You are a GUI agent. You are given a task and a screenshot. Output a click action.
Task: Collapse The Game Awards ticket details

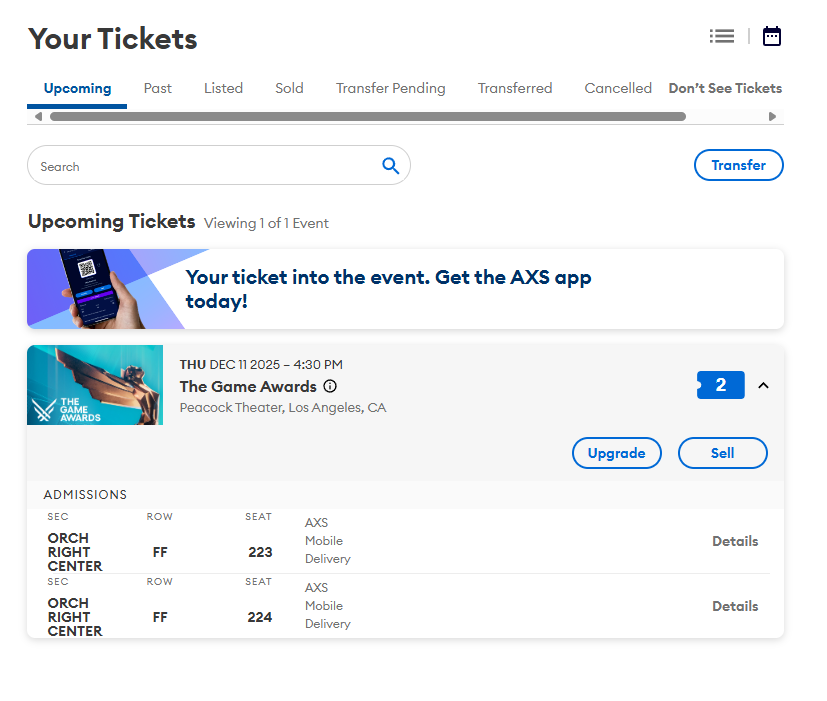click(x=763, y=386)
